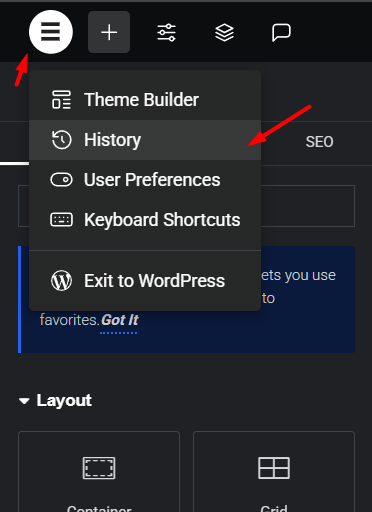372x512 pixels.
Task: Select the Container layout widget
Action: pos(99,472)
